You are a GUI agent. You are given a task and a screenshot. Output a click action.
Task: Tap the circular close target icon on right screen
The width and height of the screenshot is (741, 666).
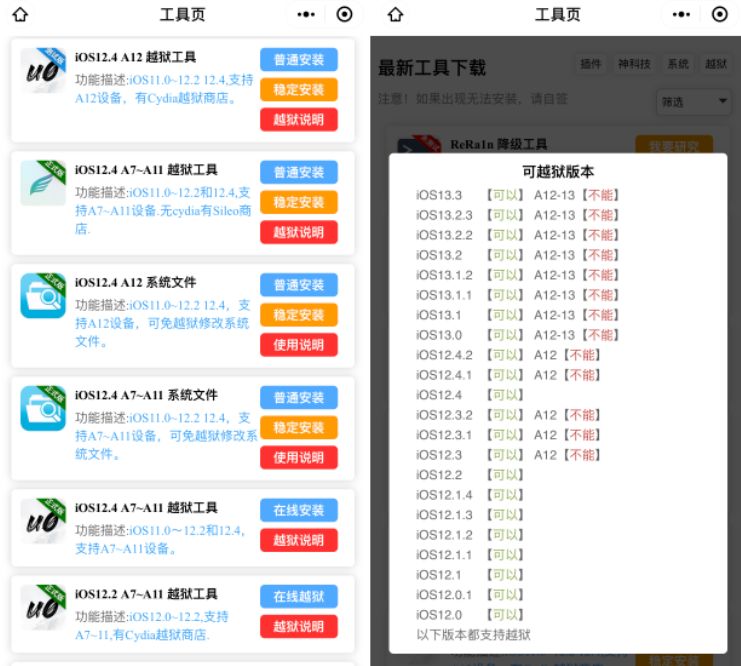720,15
